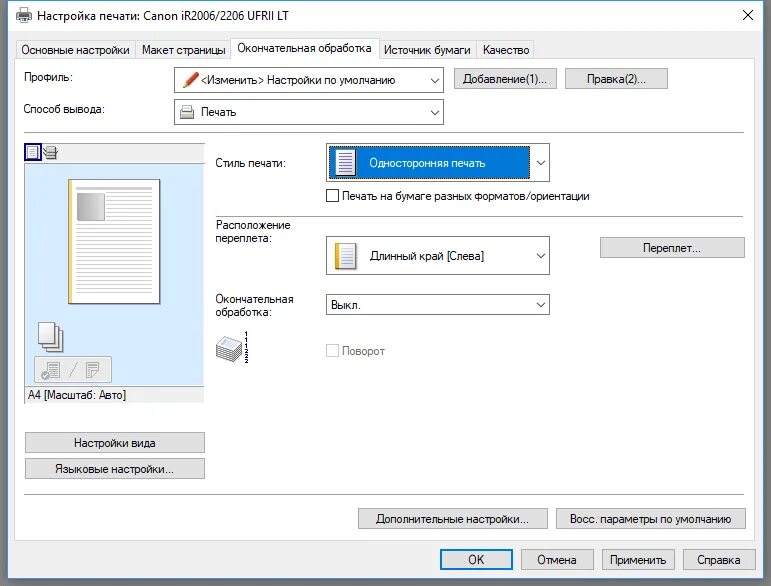Confirm with the OK button
Image resolution: width=771 pixels, height=586 pixels.
(476, 559)
